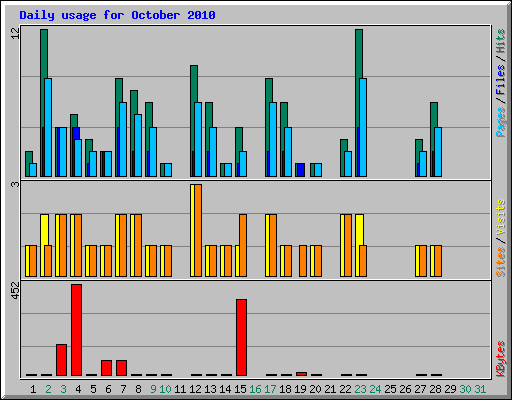Click day label '18' on the x-axis
512x400 pixels.
[x=285, y=389]
